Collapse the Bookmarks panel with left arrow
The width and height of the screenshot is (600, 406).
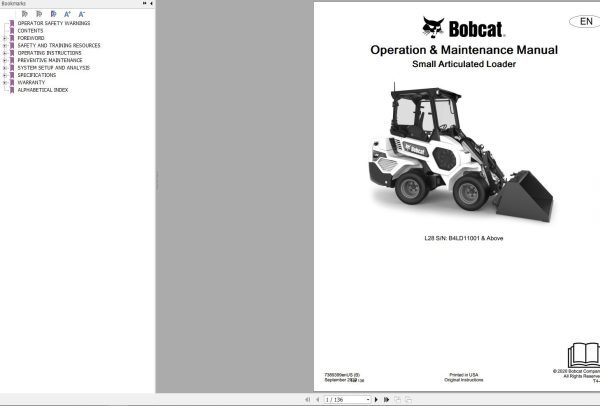point(151,3)
